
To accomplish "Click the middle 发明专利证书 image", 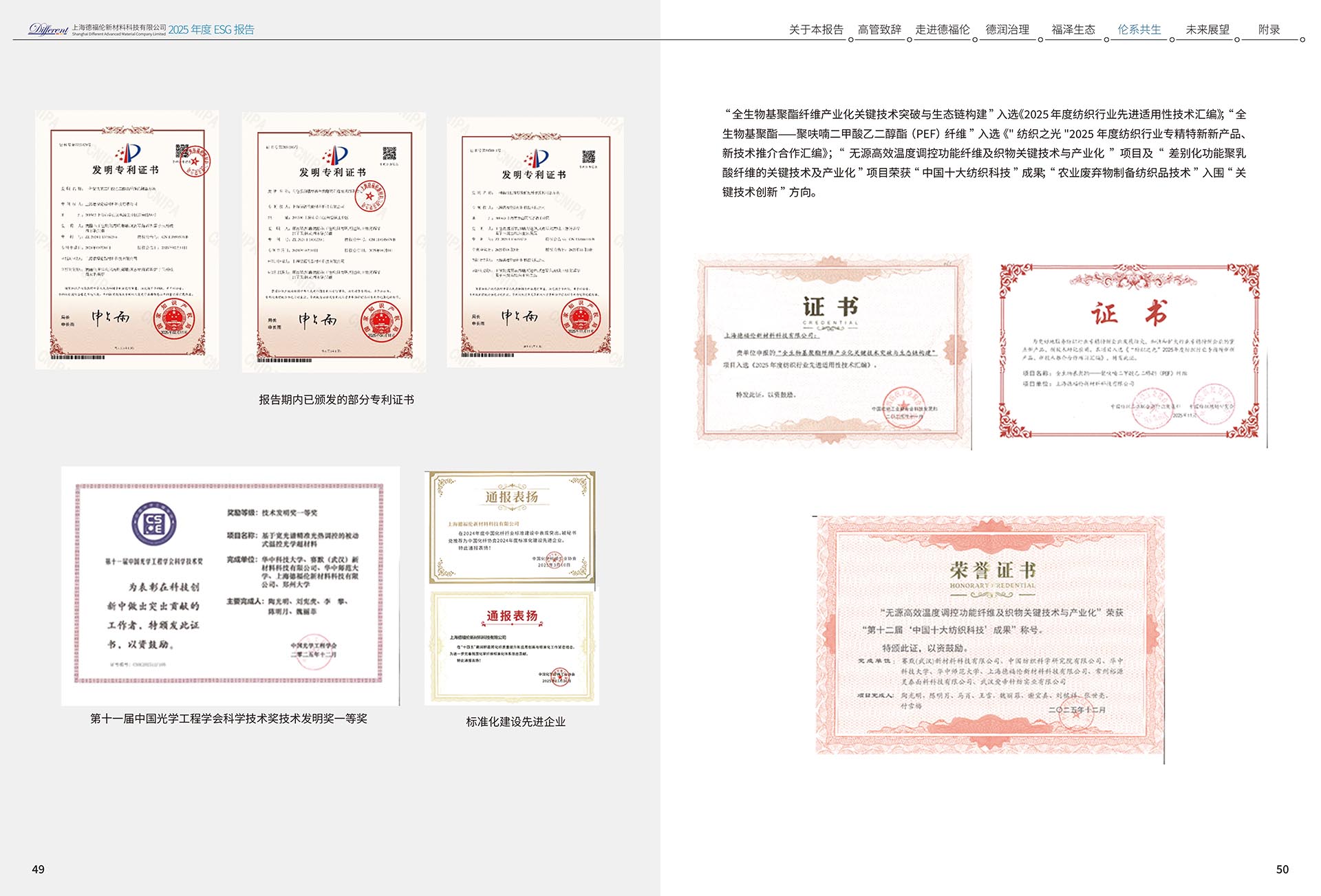I will coord(334,242).
